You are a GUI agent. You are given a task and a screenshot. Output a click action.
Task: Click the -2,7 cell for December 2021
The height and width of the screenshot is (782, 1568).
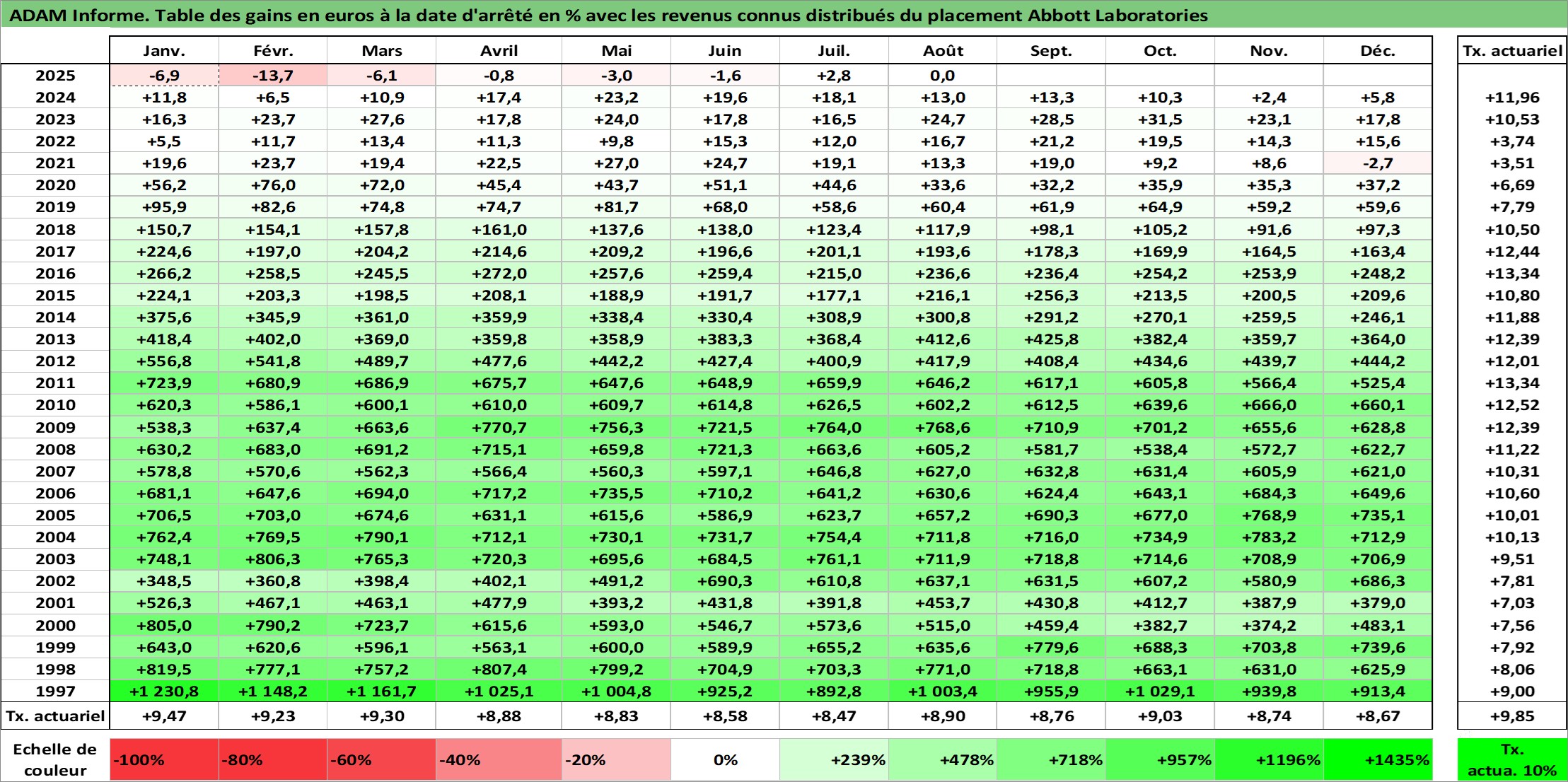(x=1378, y=163)
